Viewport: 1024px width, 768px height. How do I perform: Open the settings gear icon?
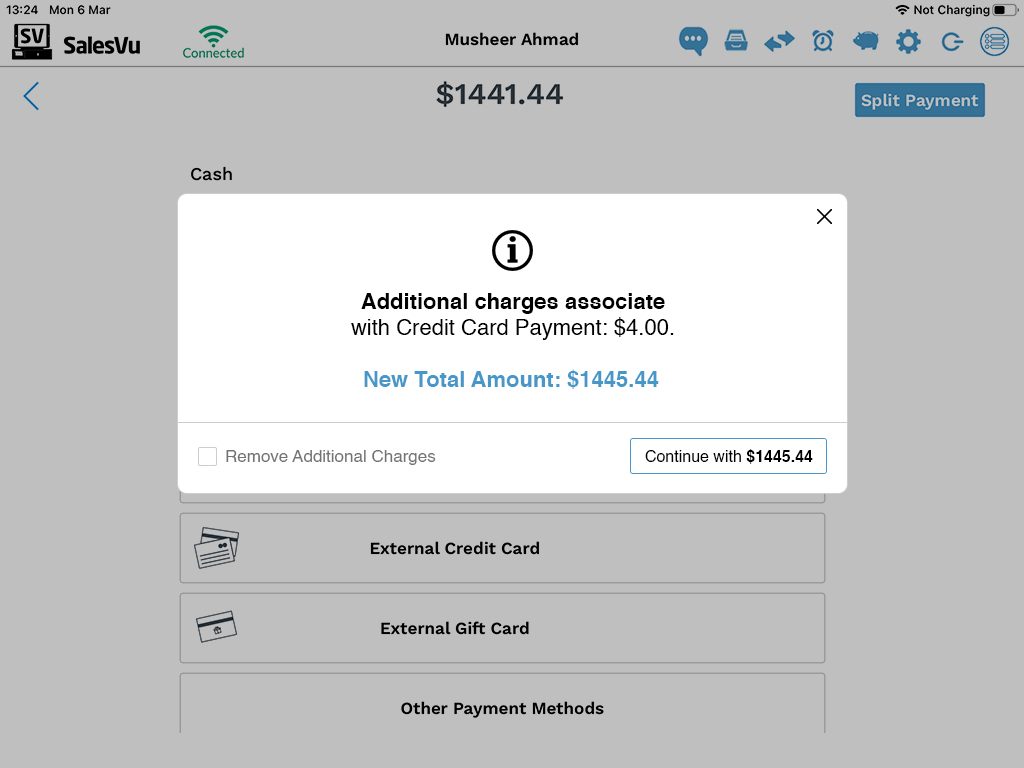click(x=908, y=41)
